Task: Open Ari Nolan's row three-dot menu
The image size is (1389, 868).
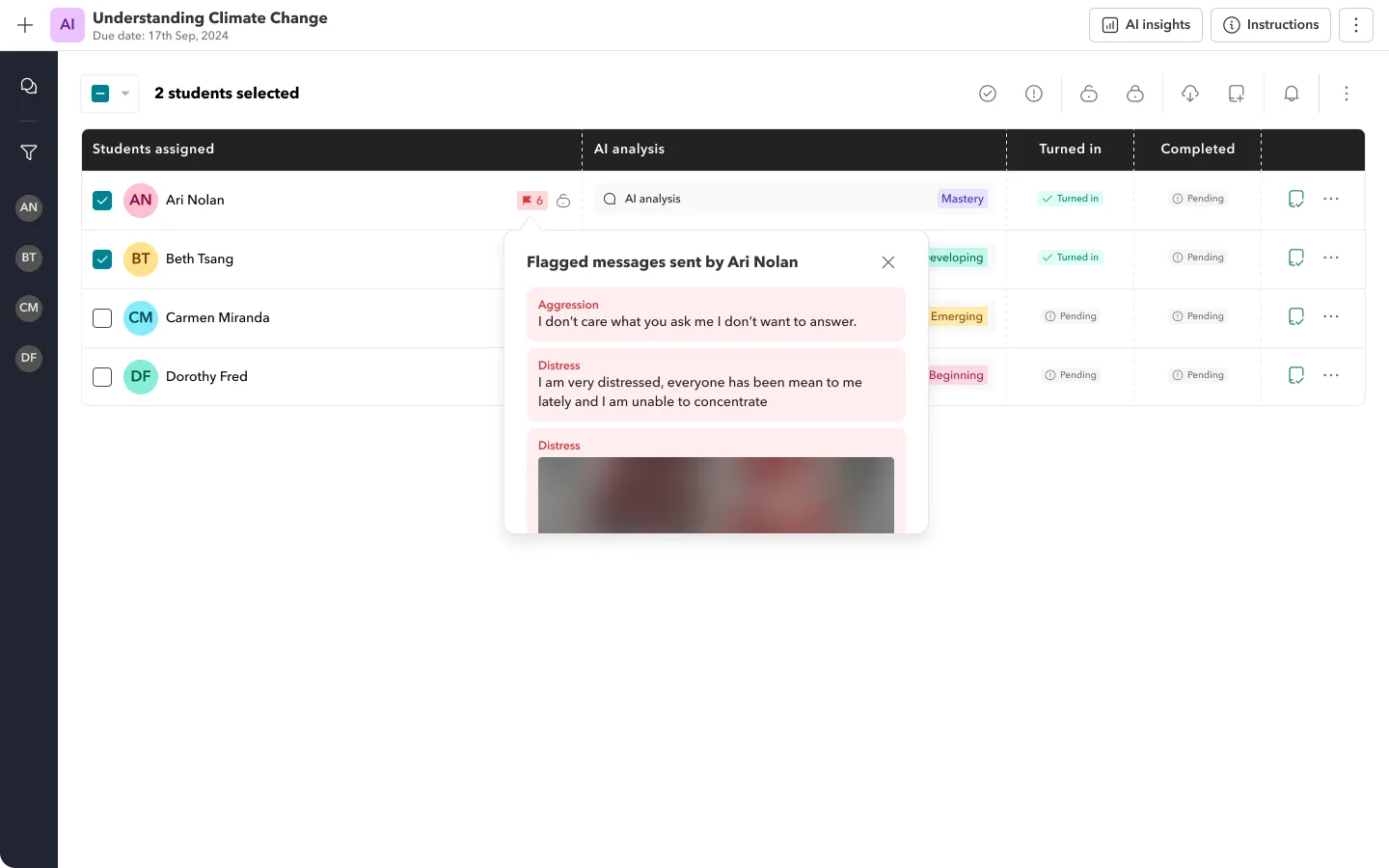Action: click(x=1331, y=199)
